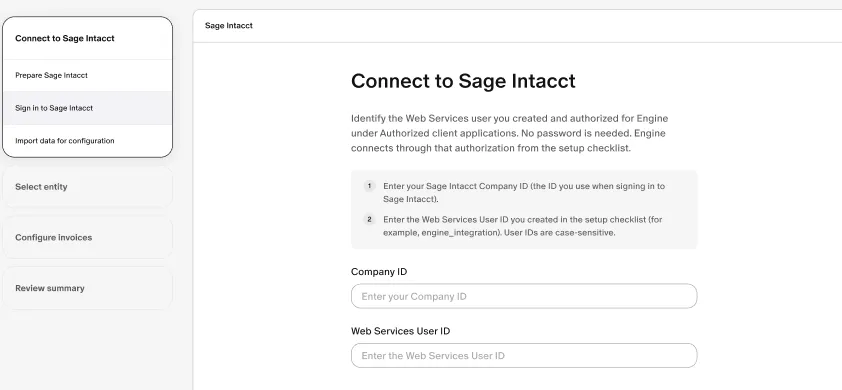Focus the Company ID input field
Image resolution: width=842 pixels, height=390 pixels.
(524, 296)
